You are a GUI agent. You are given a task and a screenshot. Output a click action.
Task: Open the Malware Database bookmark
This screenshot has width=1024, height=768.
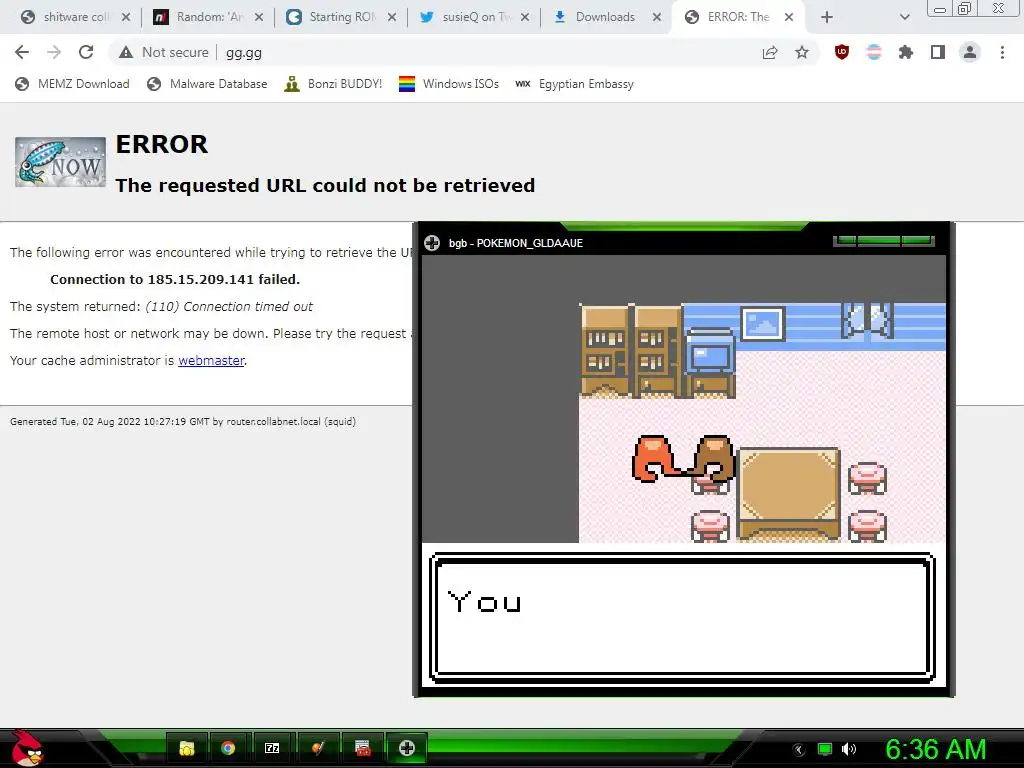click(207, 84)
